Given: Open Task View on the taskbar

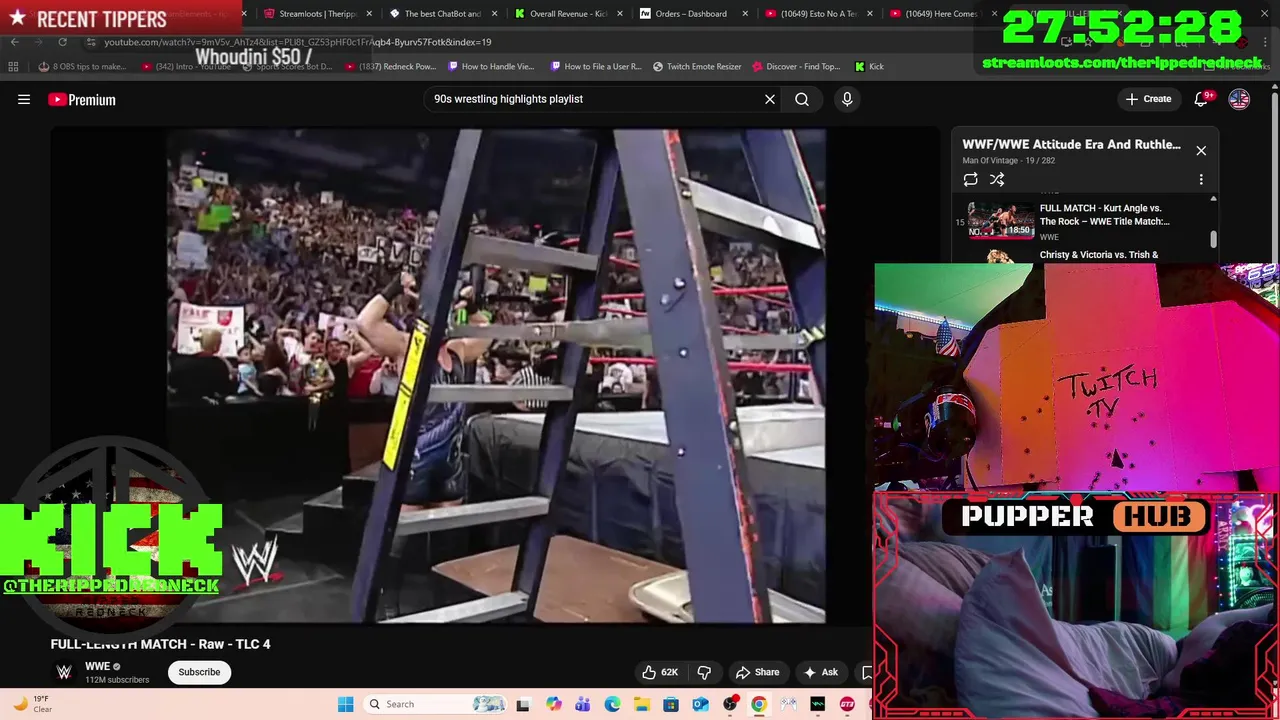Looking at the screenshot, I should coord(522,704).
